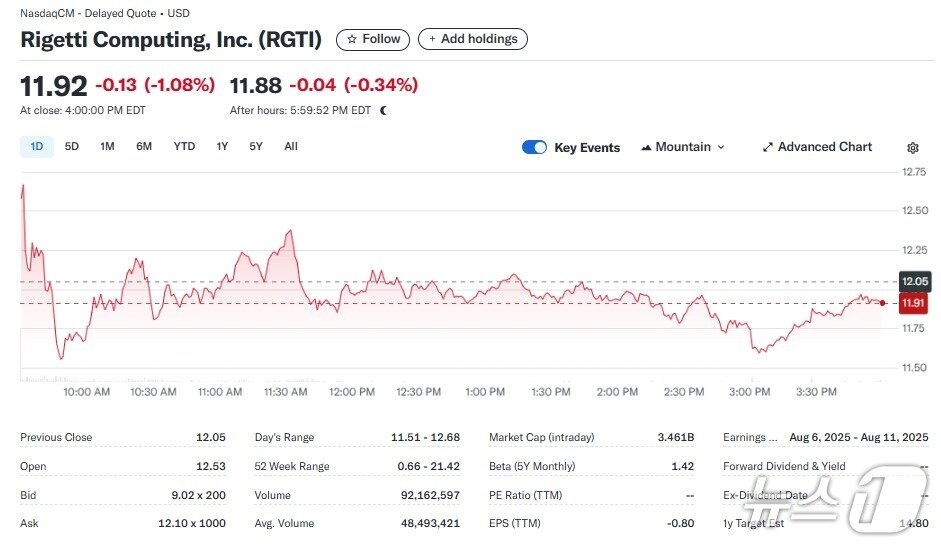Select the 1Y time range

click(222, 147)
